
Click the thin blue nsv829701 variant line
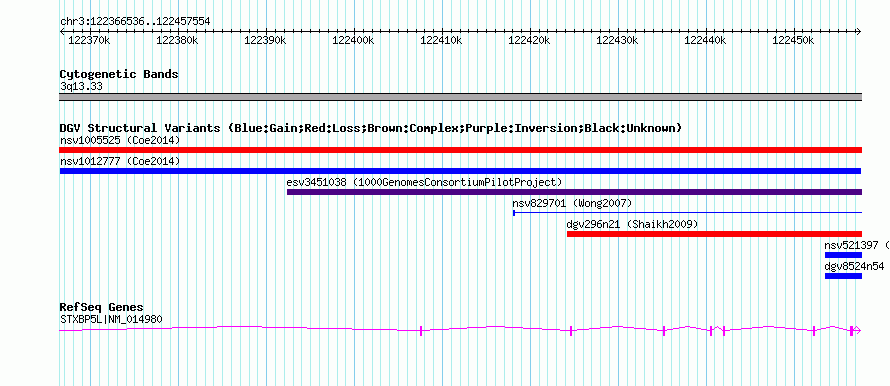(687, 213)
